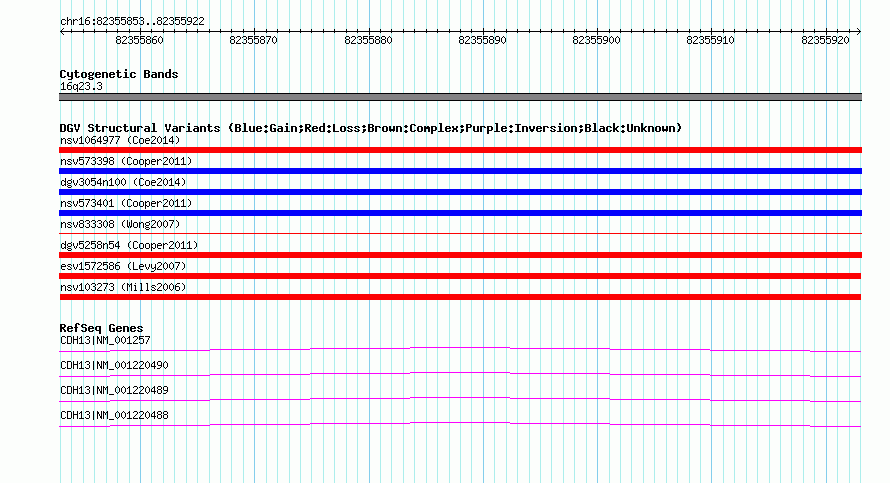Open transcript CDH13|NM_001220488 label
The height and width of the screenshot is (483, 890).
(x=114, y=415)
